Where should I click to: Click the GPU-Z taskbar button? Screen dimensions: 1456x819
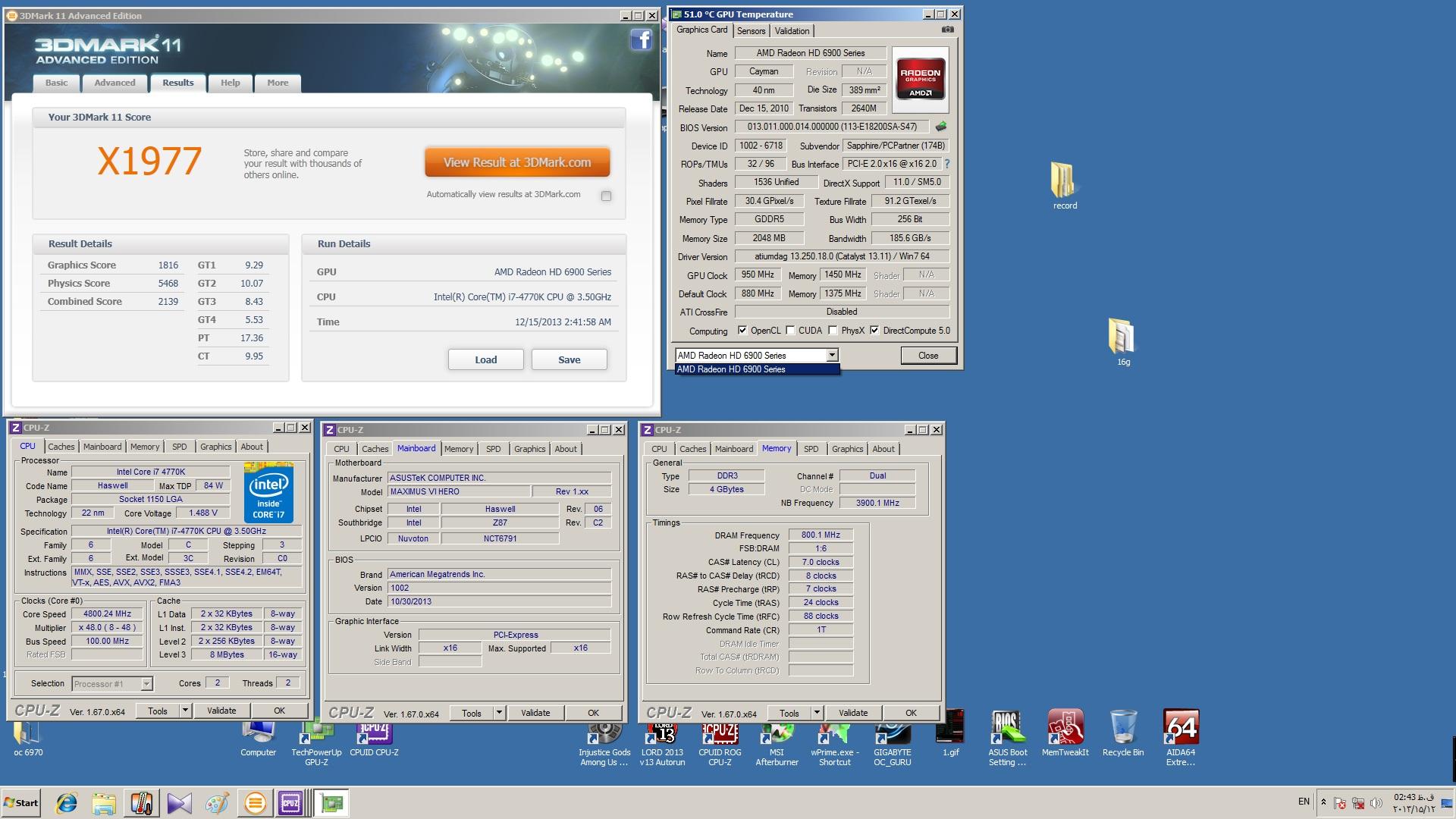coord(331,802)
